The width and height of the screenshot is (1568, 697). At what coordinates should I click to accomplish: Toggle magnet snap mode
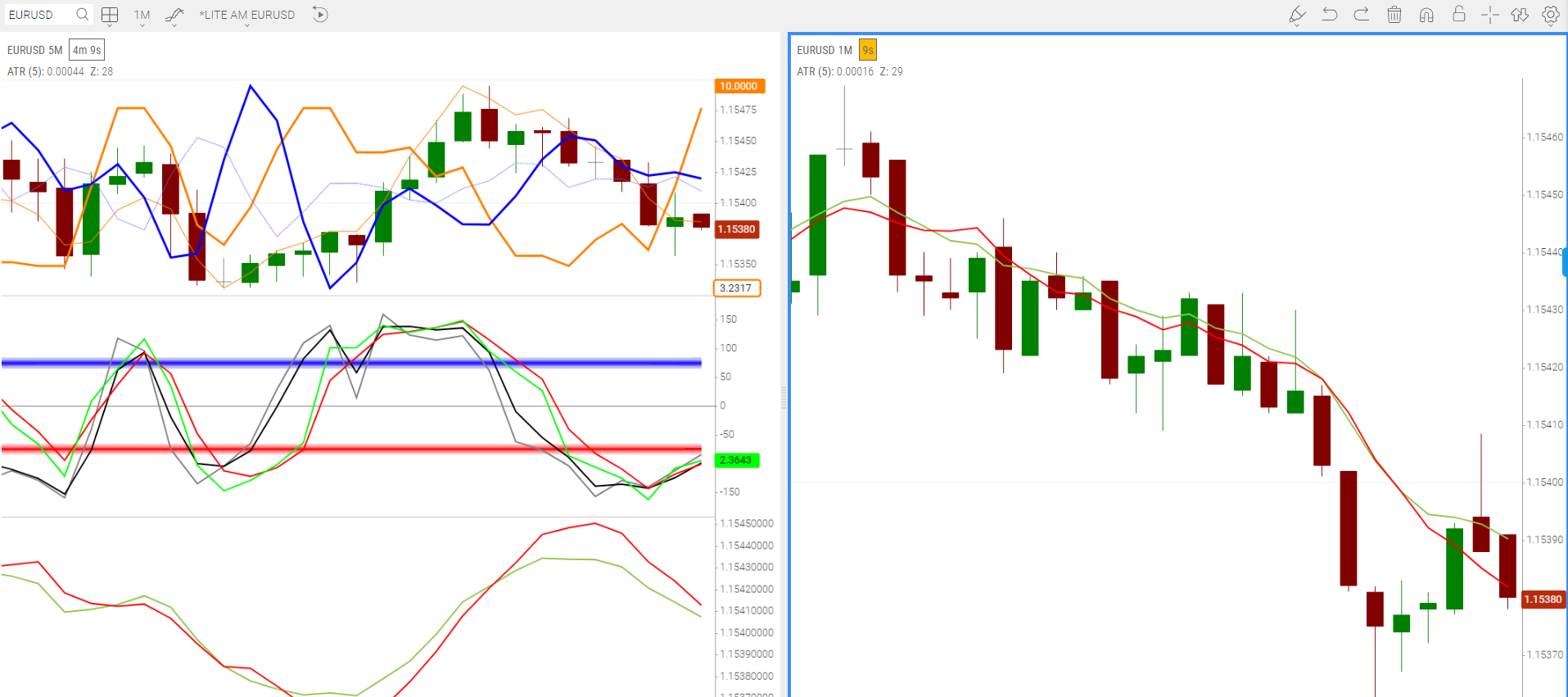[x=1426, y=15]
